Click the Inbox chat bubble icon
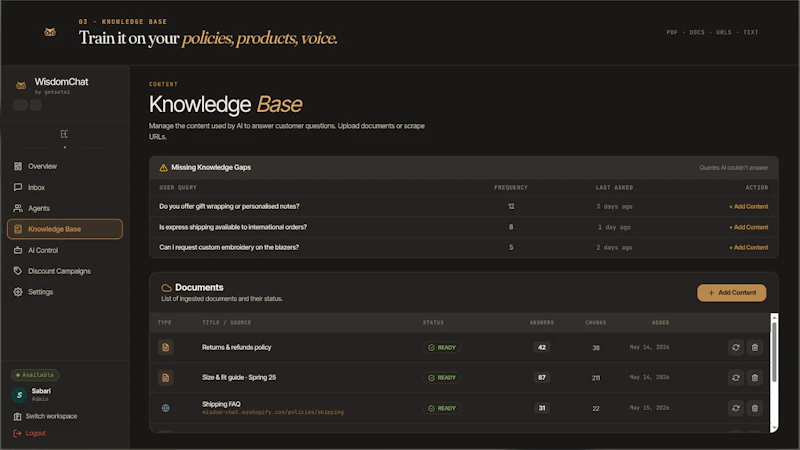The width and height of the screenshot is (800, 450). [x=18, y=187]
